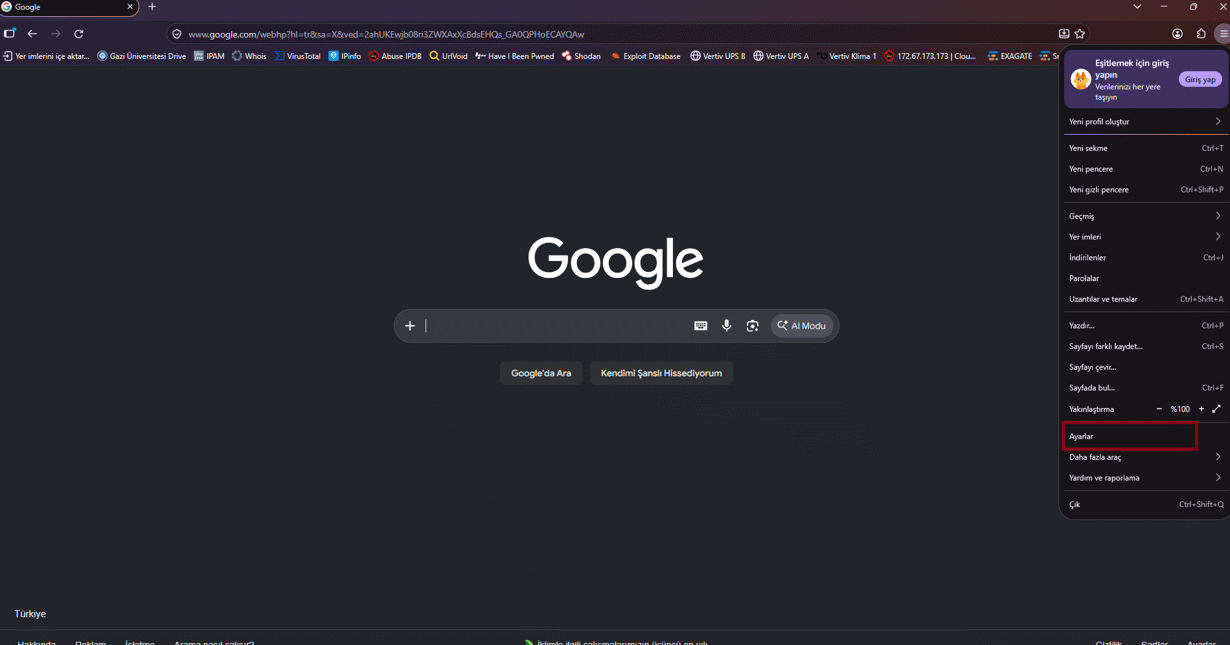Click the Google'da Ara button
The width and height of the screenshot is (1230, 645).
pos(541,373)
